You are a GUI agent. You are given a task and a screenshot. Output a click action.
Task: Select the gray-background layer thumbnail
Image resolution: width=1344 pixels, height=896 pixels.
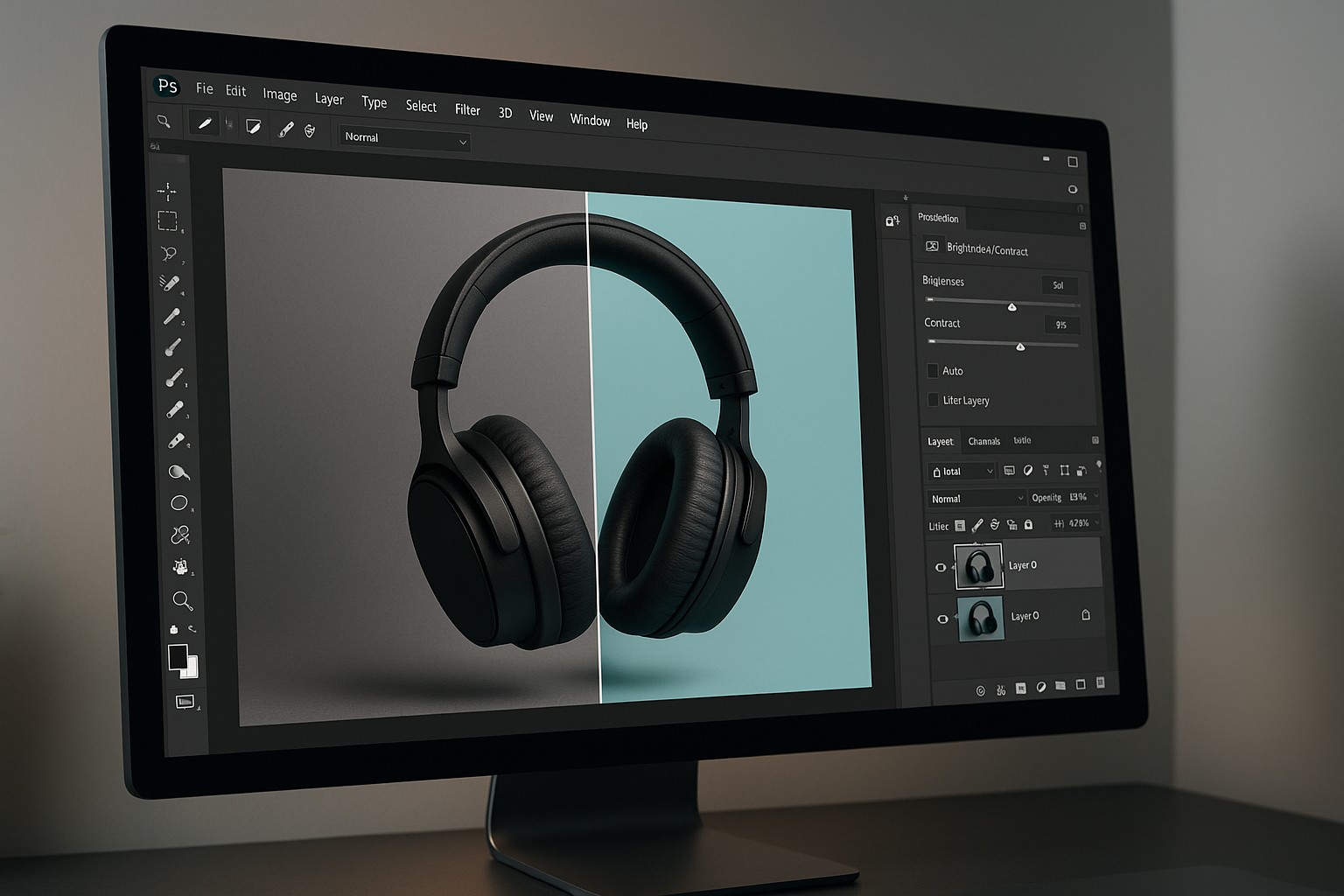[x=978, y=566]
